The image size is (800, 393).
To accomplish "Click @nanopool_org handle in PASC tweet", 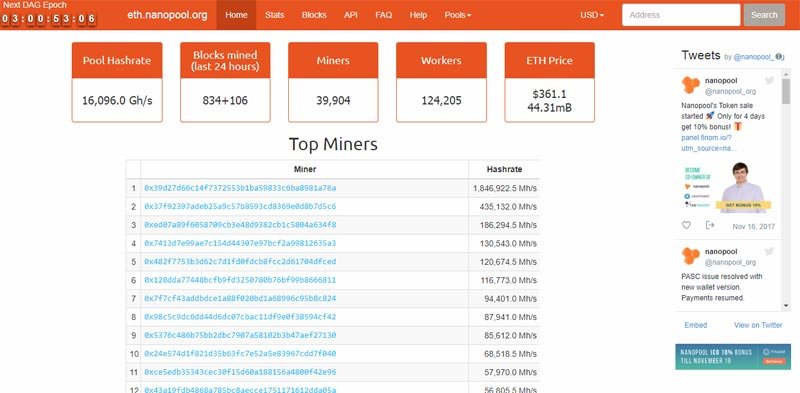I will pyautogui.click(x=730, y=262).
